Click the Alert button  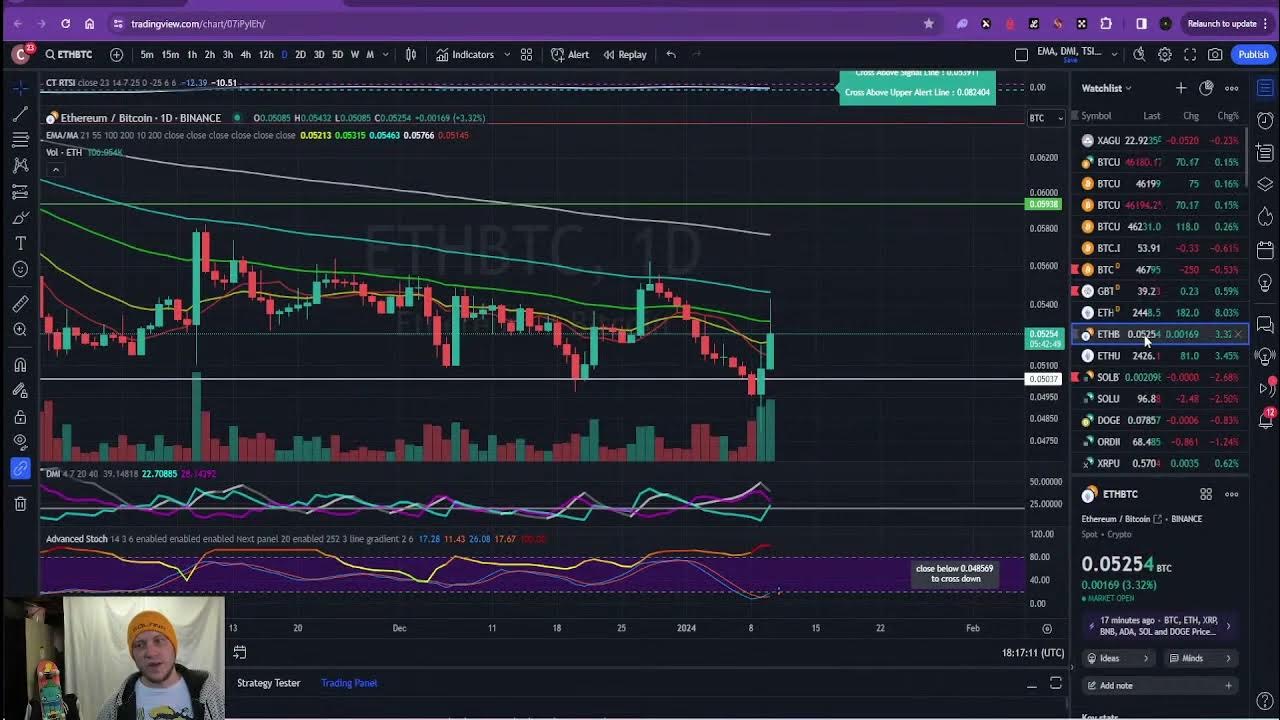[570, 55]
